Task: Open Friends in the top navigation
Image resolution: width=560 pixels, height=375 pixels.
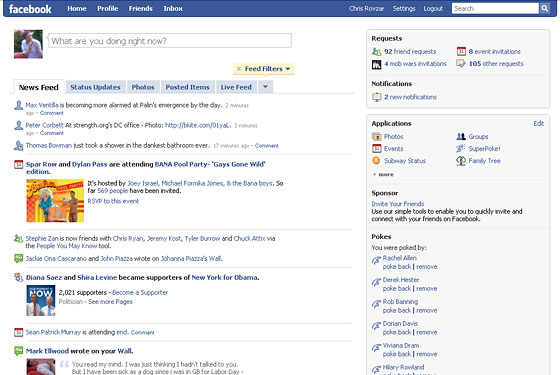Action: tap(140, 9)
